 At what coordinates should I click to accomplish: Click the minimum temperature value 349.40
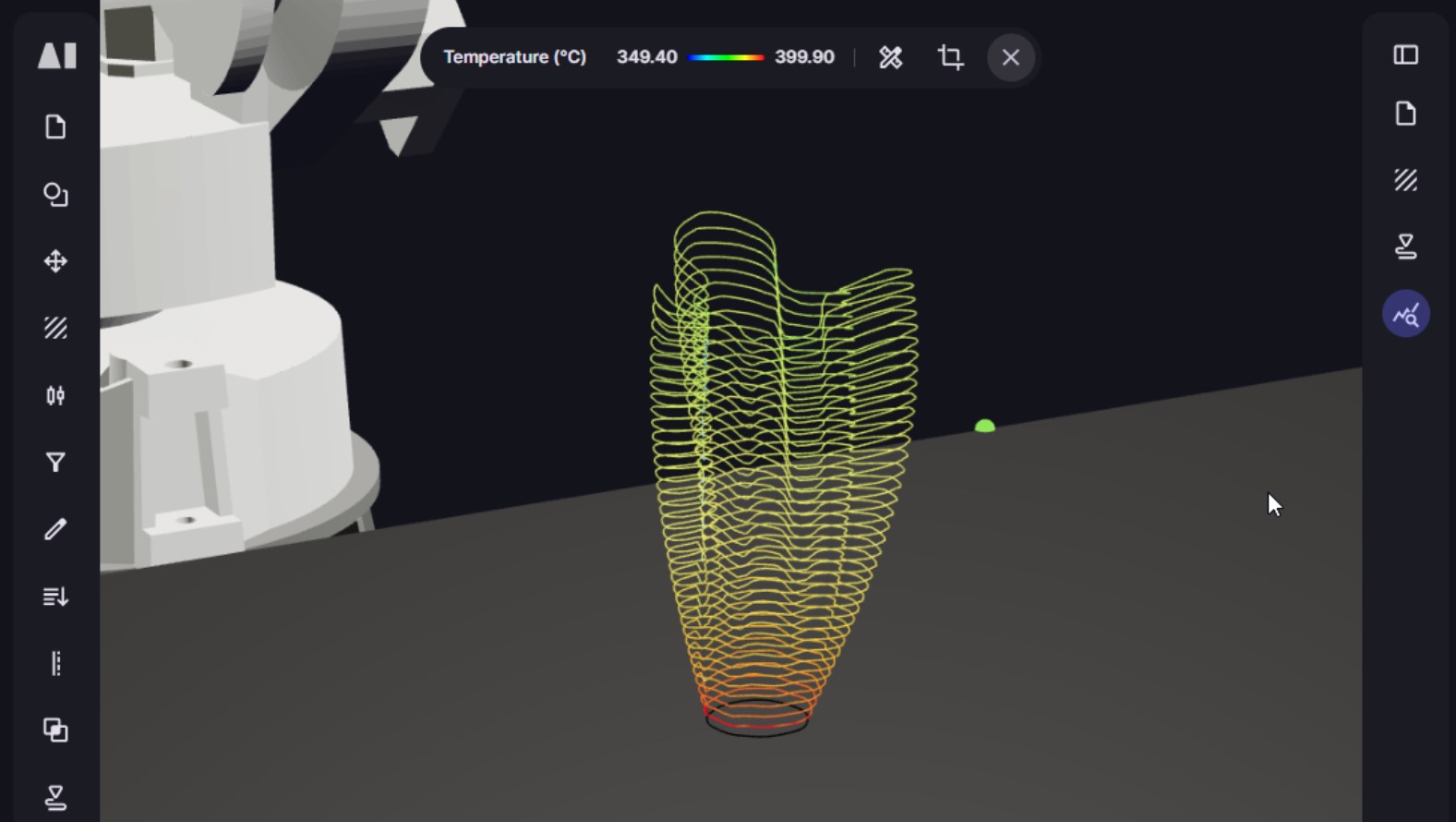coord(646,57)
